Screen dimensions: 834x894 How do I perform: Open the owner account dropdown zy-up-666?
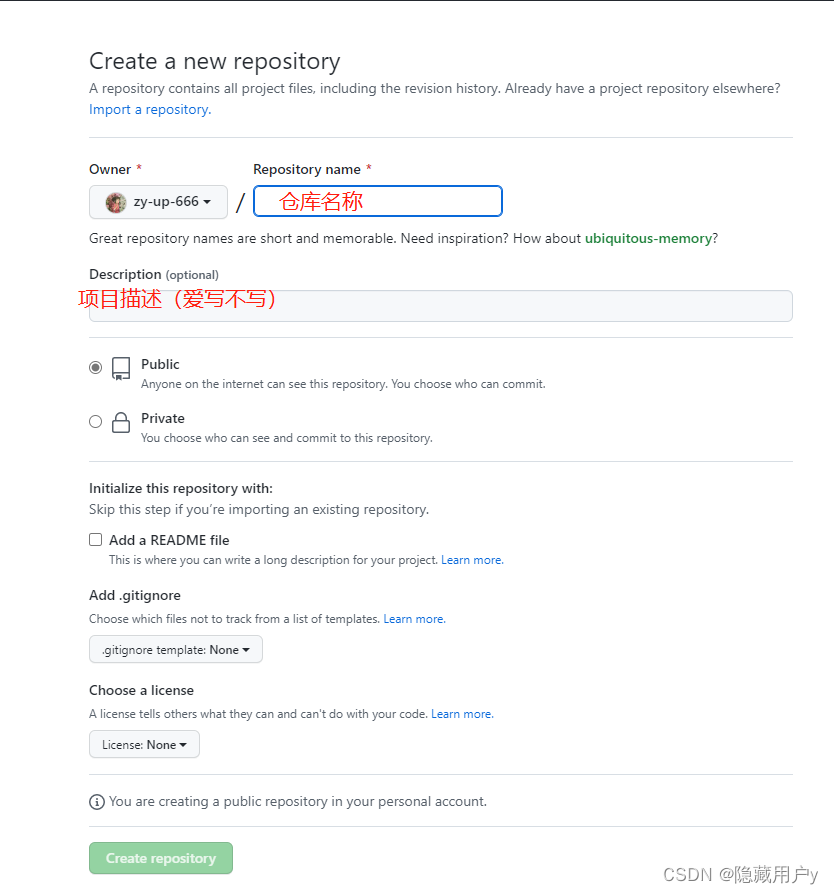point(158,201)
